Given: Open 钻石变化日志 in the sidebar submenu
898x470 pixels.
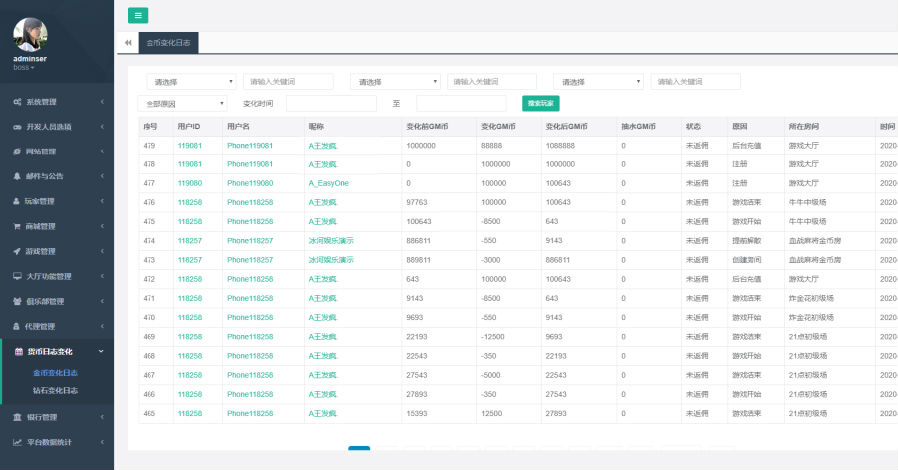Looking at the screenshot, I should (x=55, y=390).
